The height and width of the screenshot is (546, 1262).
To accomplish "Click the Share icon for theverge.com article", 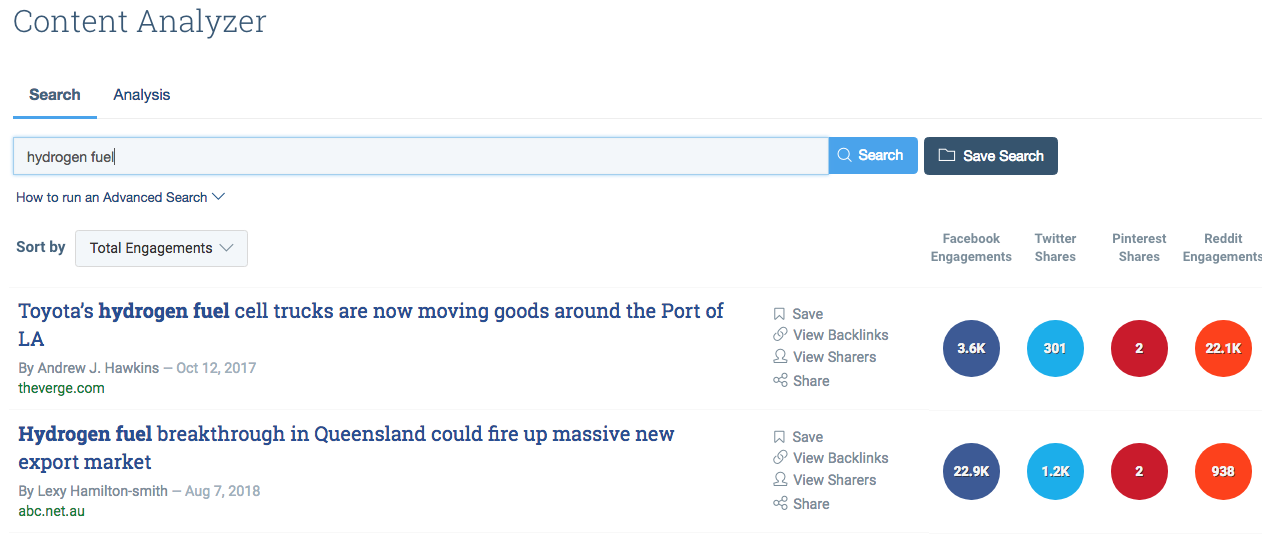I will click(780, 381).
